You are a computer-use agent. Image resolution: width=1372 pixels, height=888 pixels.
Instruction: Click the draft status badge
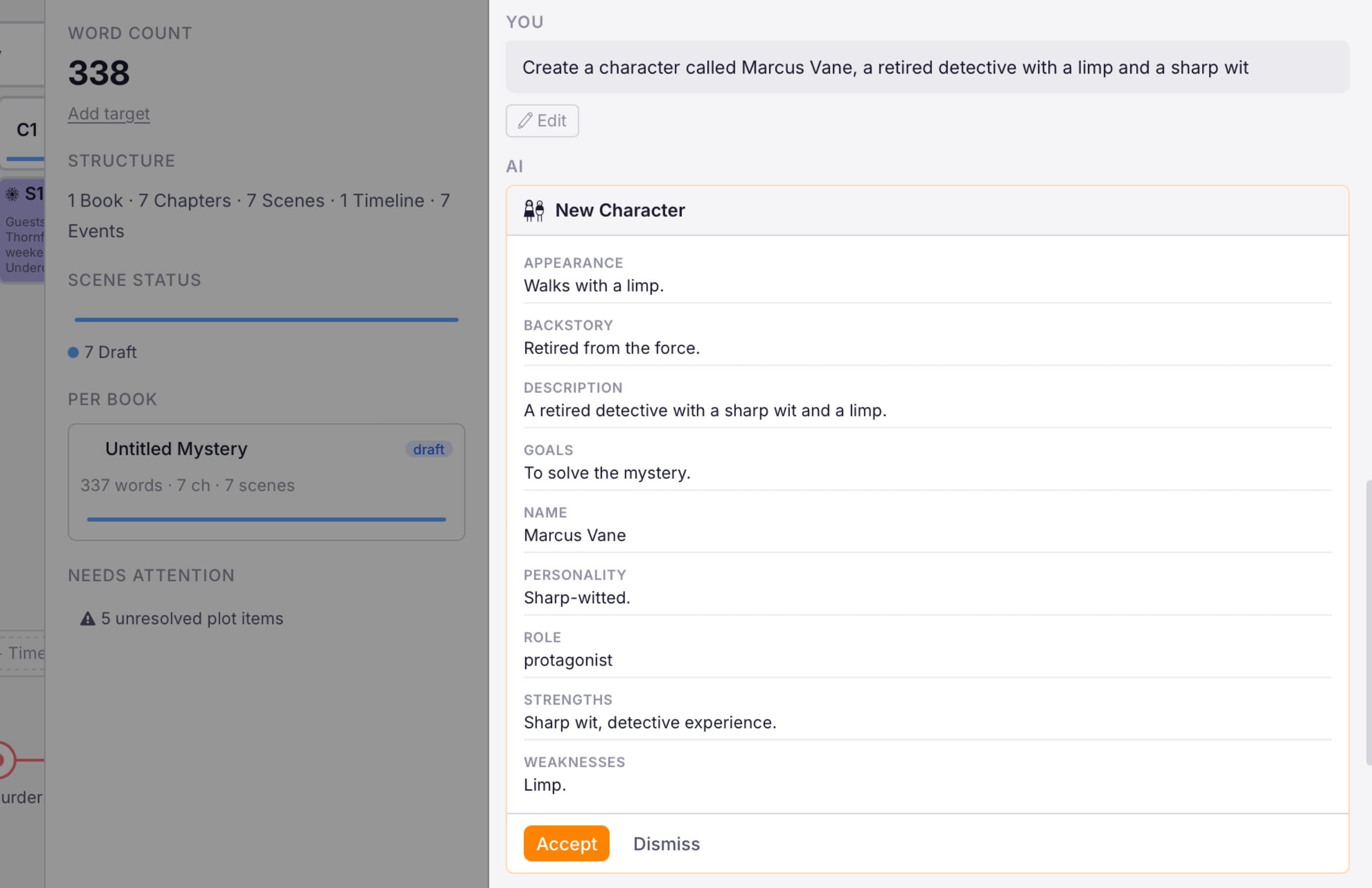click(x=428, y=449)
